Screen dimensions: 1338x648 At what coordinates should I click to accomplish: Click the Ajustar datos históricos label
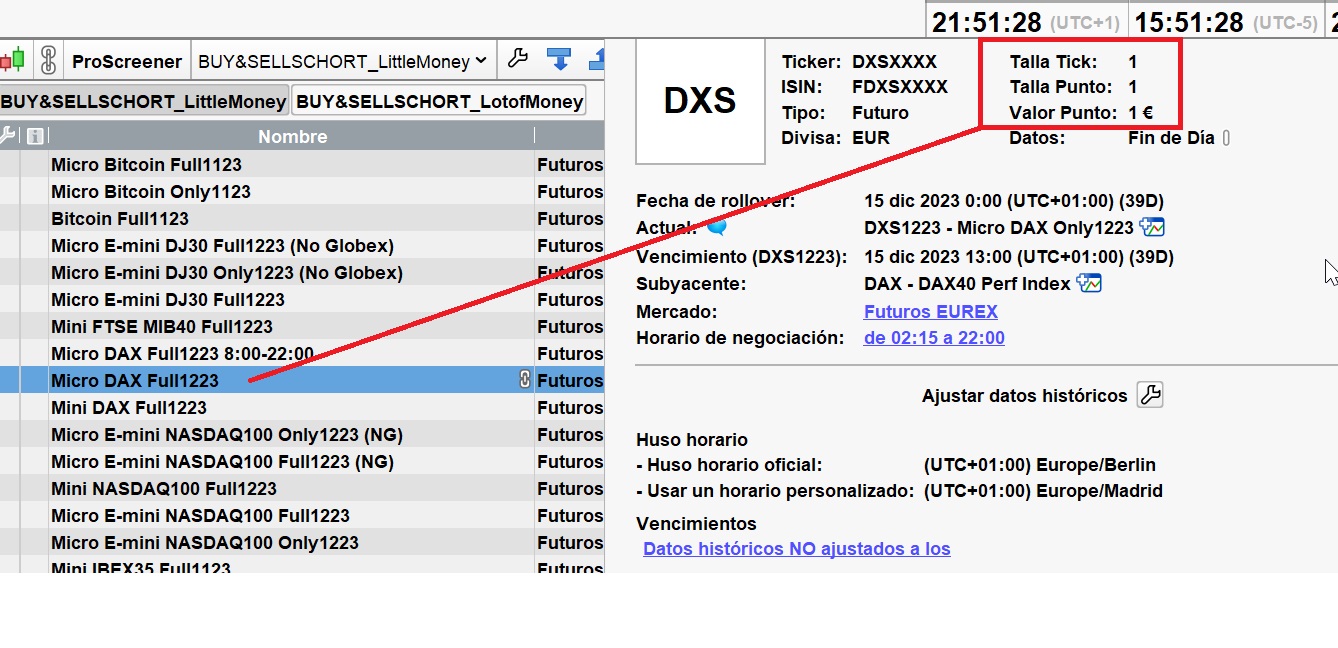click(1024, 395)
